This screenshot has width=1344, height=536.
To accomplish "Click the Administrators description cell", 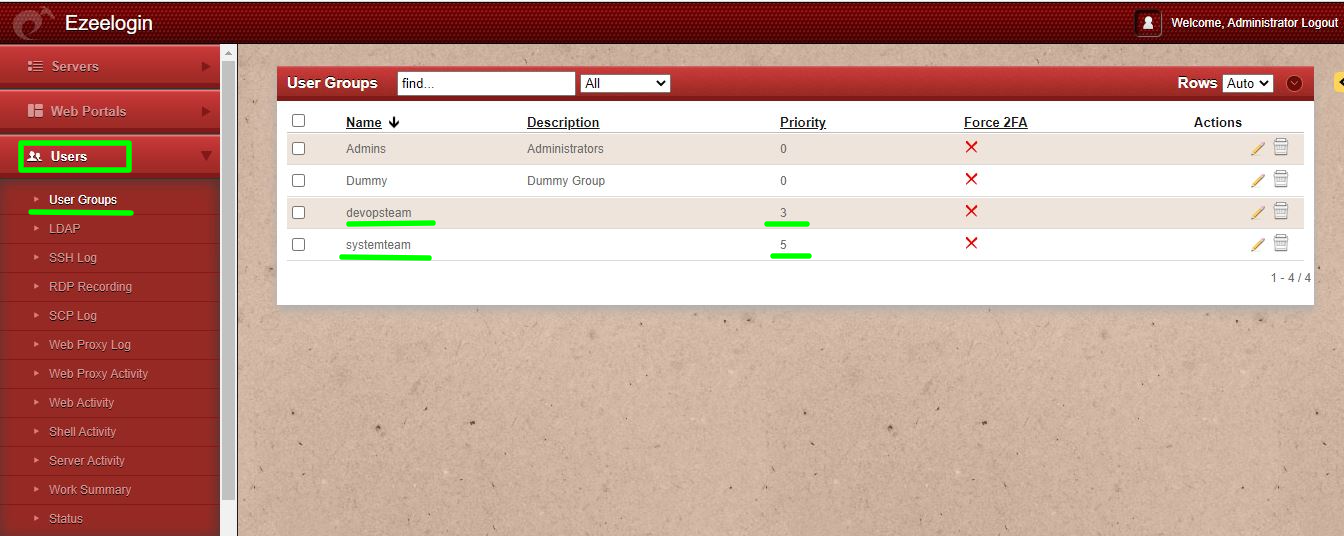I will click(565, 149).
